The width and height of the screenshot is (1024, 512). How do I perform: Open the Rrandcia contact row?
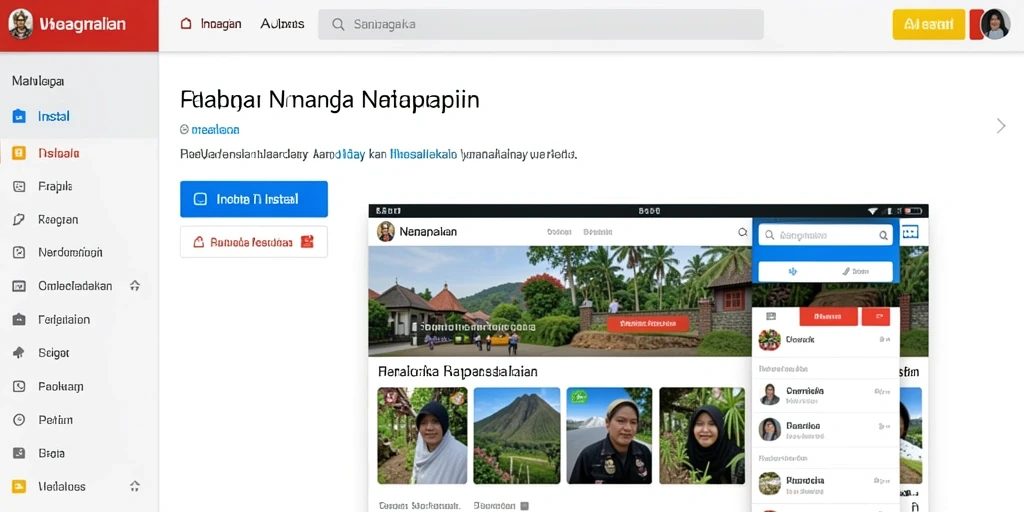[825, 483]
